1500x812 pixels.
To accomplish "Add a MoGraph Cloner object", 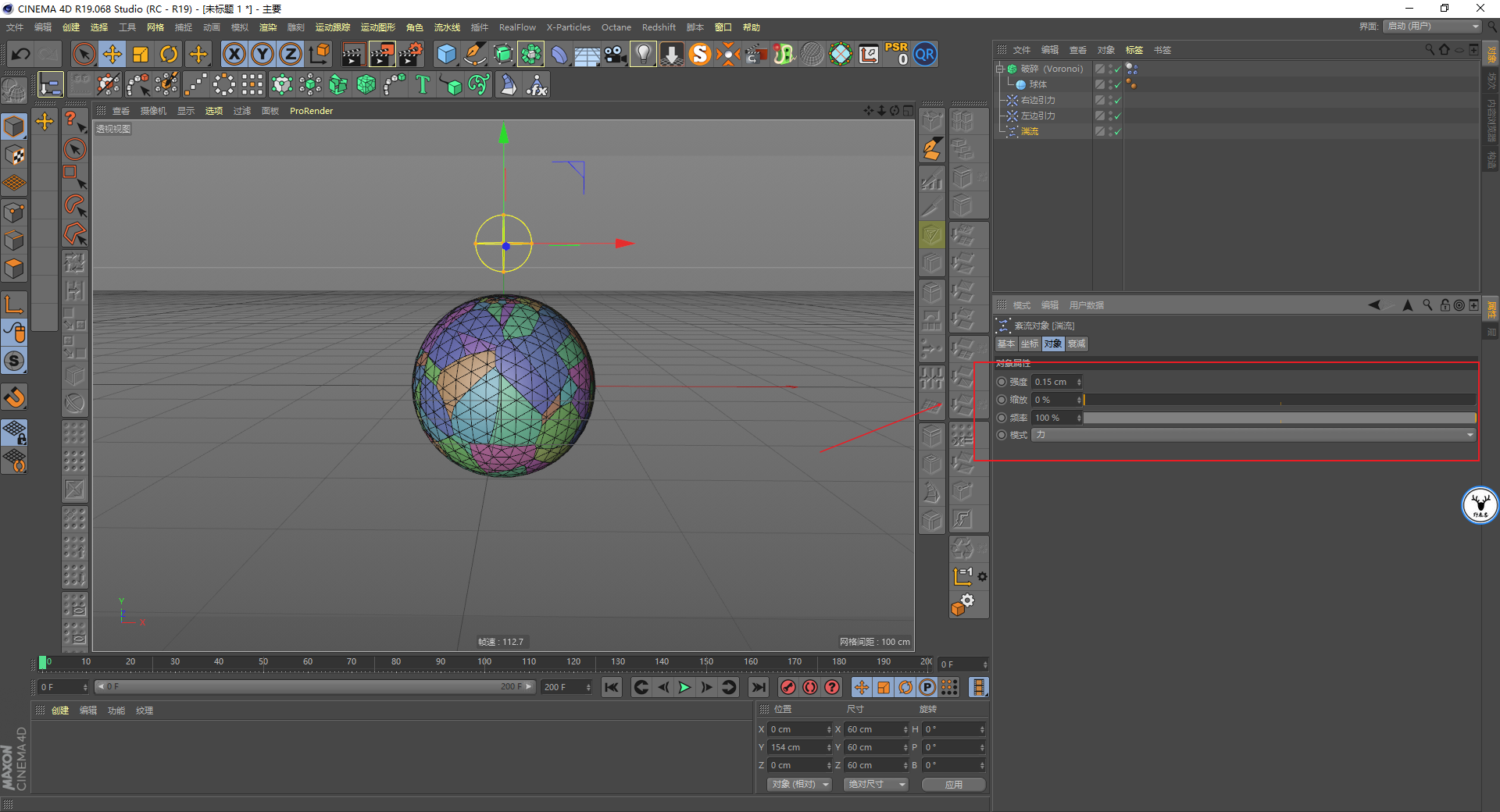I will [x=310, y=84].
